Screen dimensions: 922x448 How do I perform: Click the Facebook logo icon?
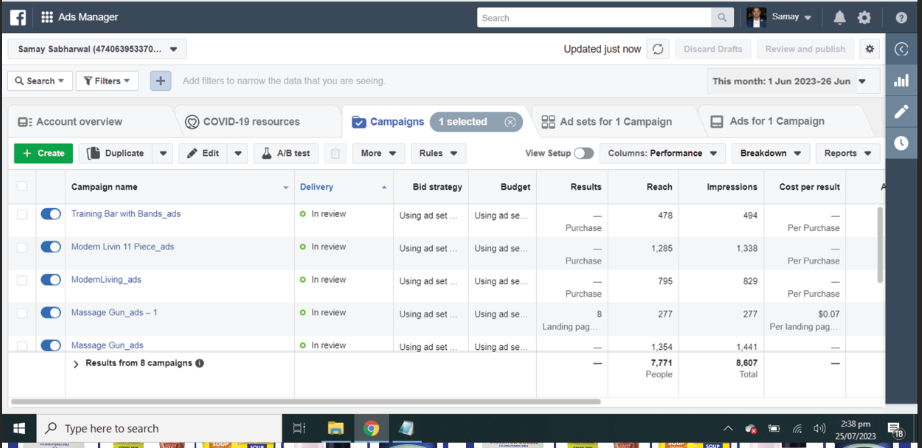tap(18, 18)
